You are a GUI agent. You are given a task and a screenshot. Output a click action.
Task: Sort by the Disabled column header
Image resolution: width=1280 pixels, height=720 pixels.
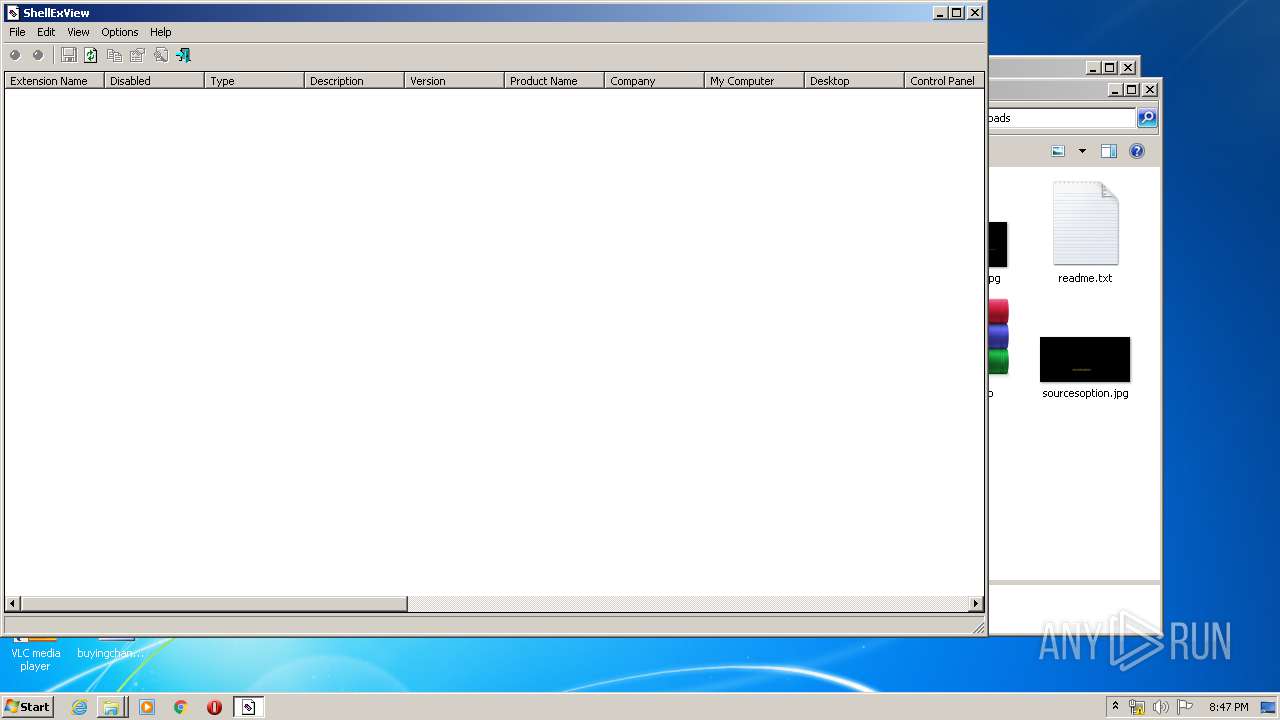coord(154,81)
